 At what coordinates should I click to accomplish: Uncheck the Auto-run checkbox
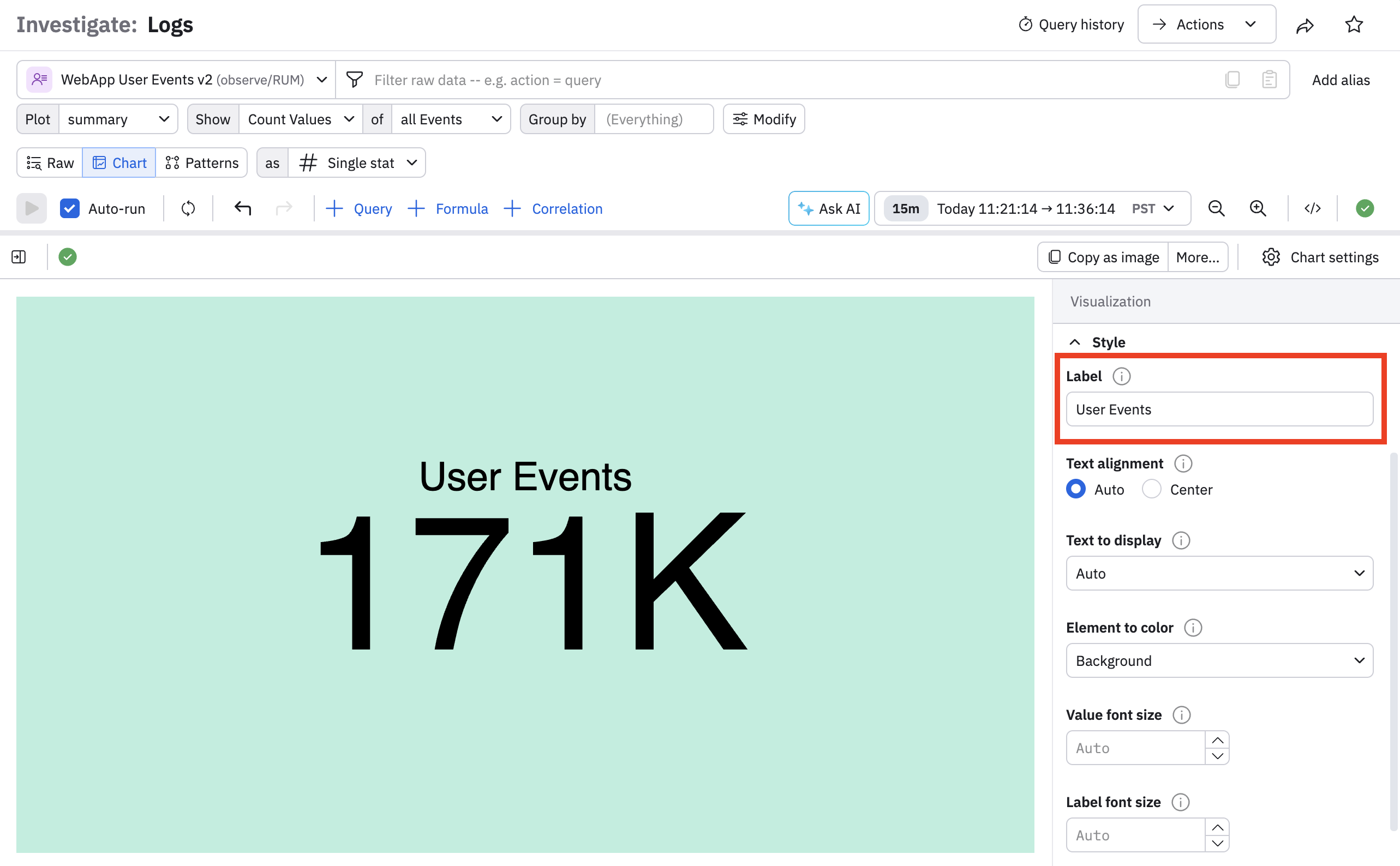click(x=70, y=208)
